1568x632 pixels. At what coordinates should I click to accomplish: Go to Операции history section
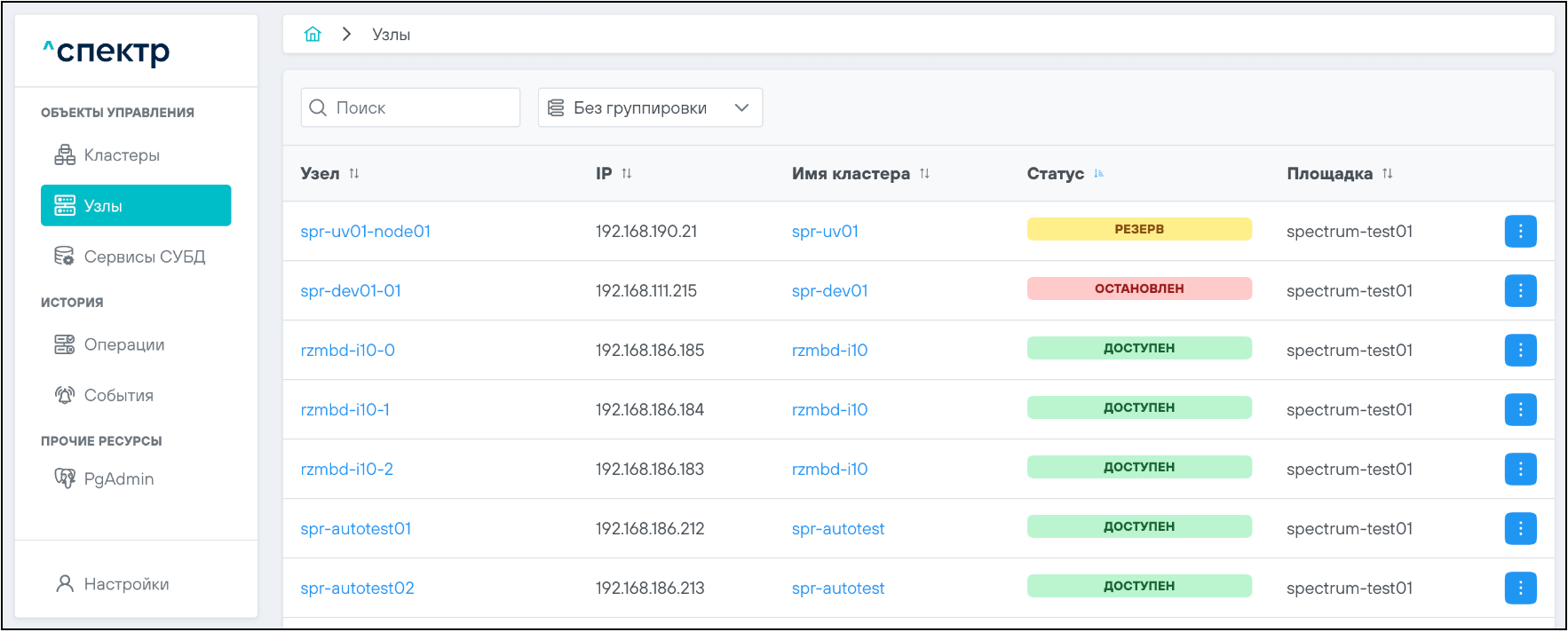[x=123, y=344]
